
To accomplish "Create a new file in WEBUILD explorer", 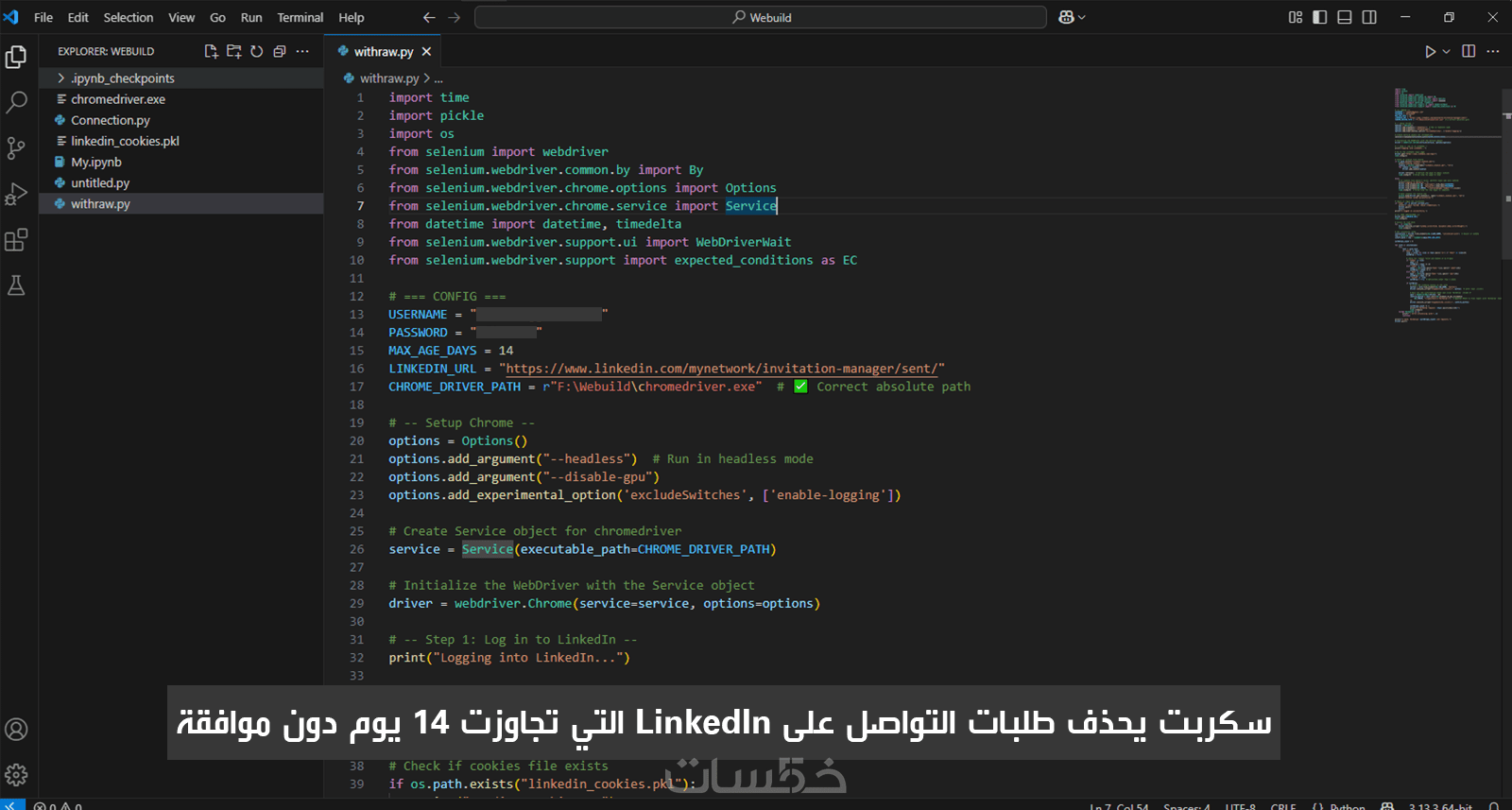I will coord(211,51).
